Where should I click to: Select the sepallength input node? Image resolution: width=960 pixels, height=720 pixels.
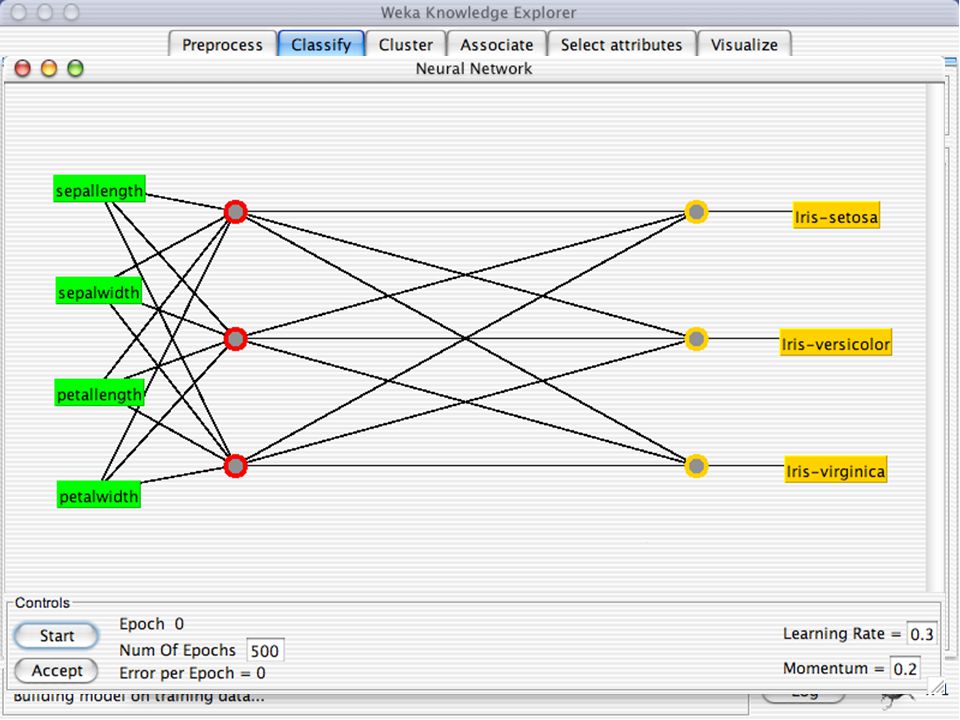(99, 189)
